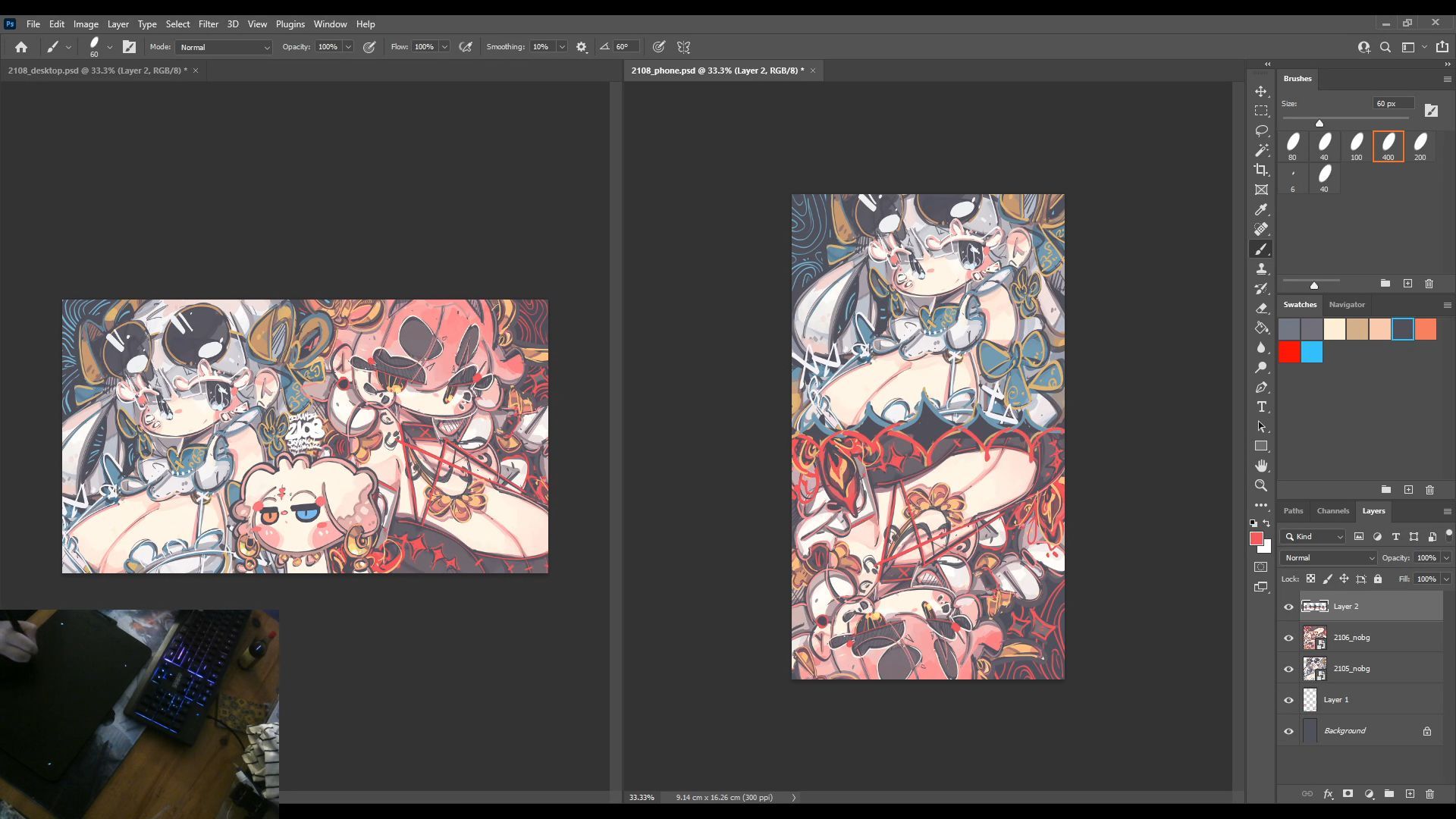This screenshot has height=819, width=1456.
Task: Select the Magic Wand tool
Action: (x=1261, y=150)
